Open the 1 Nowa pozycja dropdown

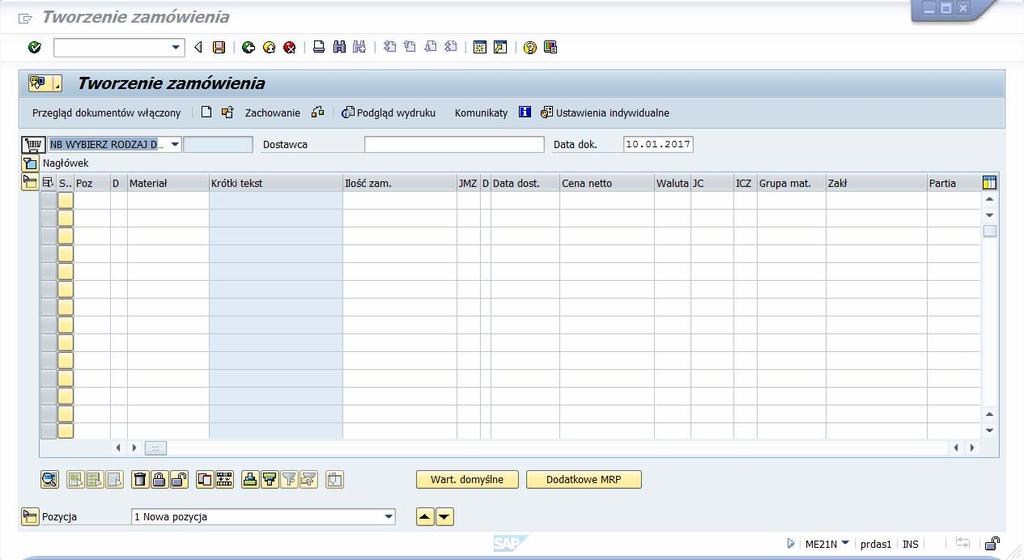[x=389, y=517]
